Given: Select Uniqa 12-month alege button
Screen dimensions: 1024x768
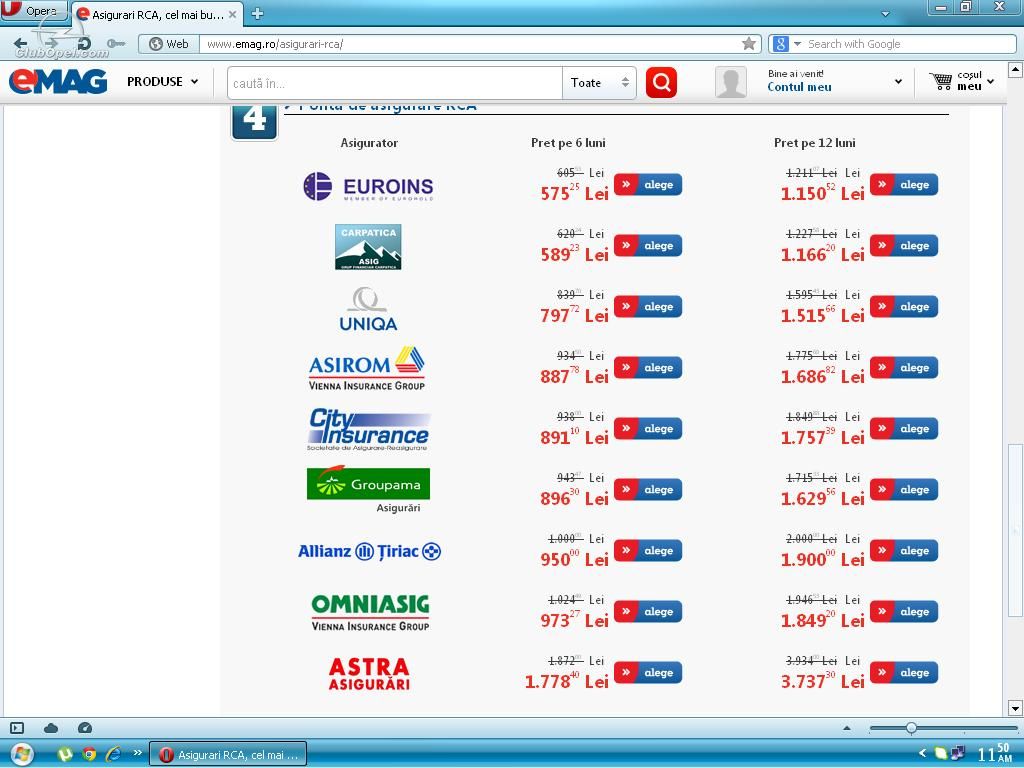Looking at the screenshot, I should (x=904, y=306).
